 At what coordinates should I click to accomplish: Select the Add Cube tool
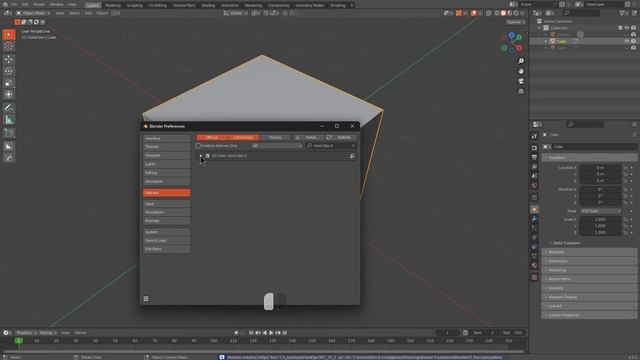[x=9, y=133]
